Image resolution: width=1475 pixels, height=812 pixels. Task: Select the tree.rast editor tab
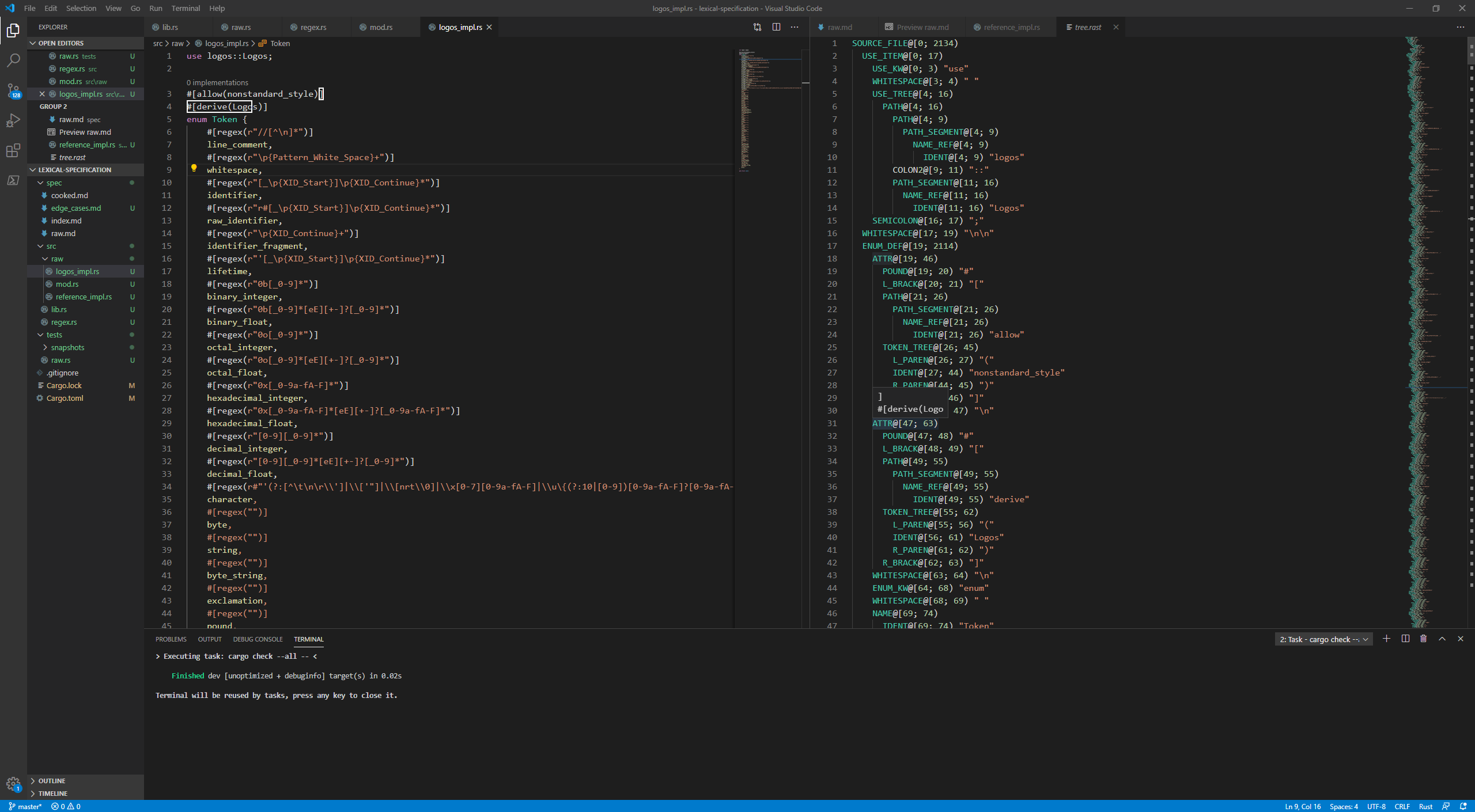pos(1088,26)
